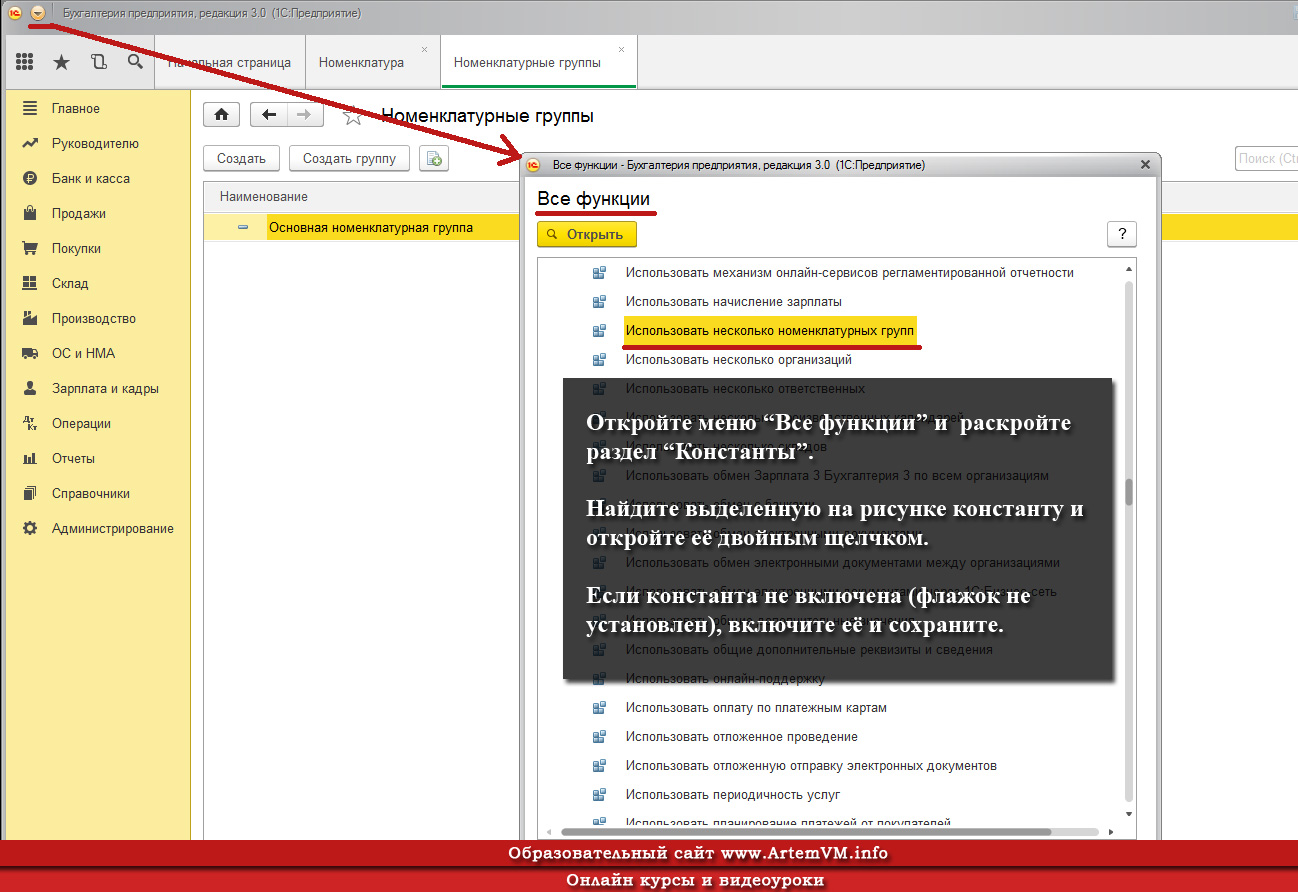Select Использовать периодичность услуг
This screenshot has width=1298, height=892.
click(733, 794)
